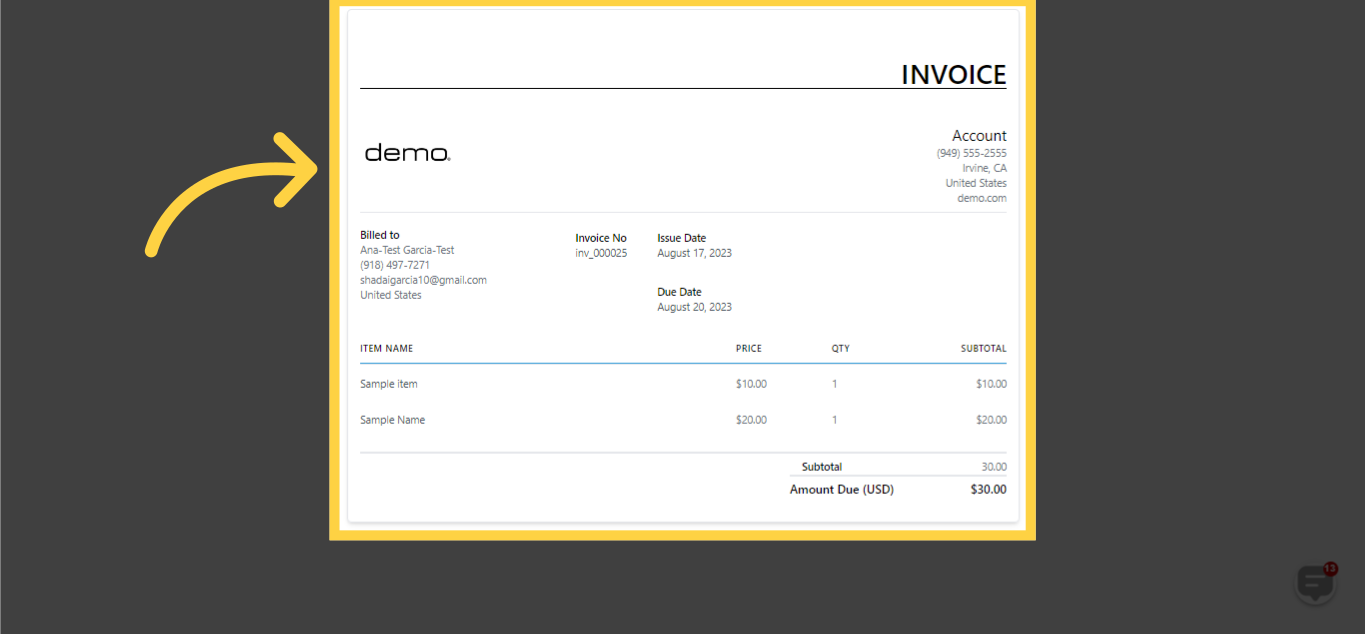Click United States under Billed to
This screenshot has height=634, width=1365.
(x=391, y=295)
